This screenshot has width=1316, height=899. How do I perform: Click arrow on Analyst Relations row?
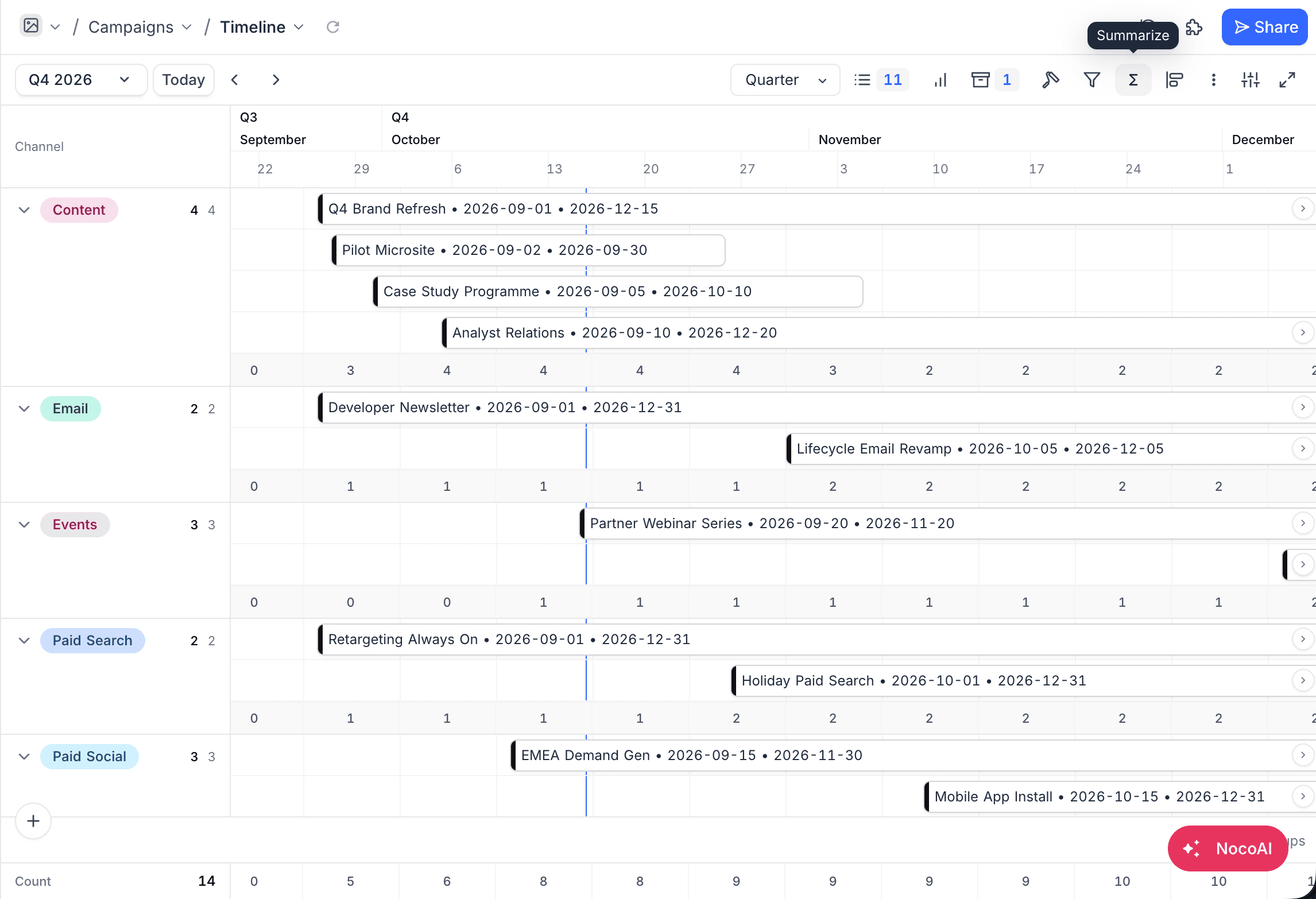[1303, 332]
